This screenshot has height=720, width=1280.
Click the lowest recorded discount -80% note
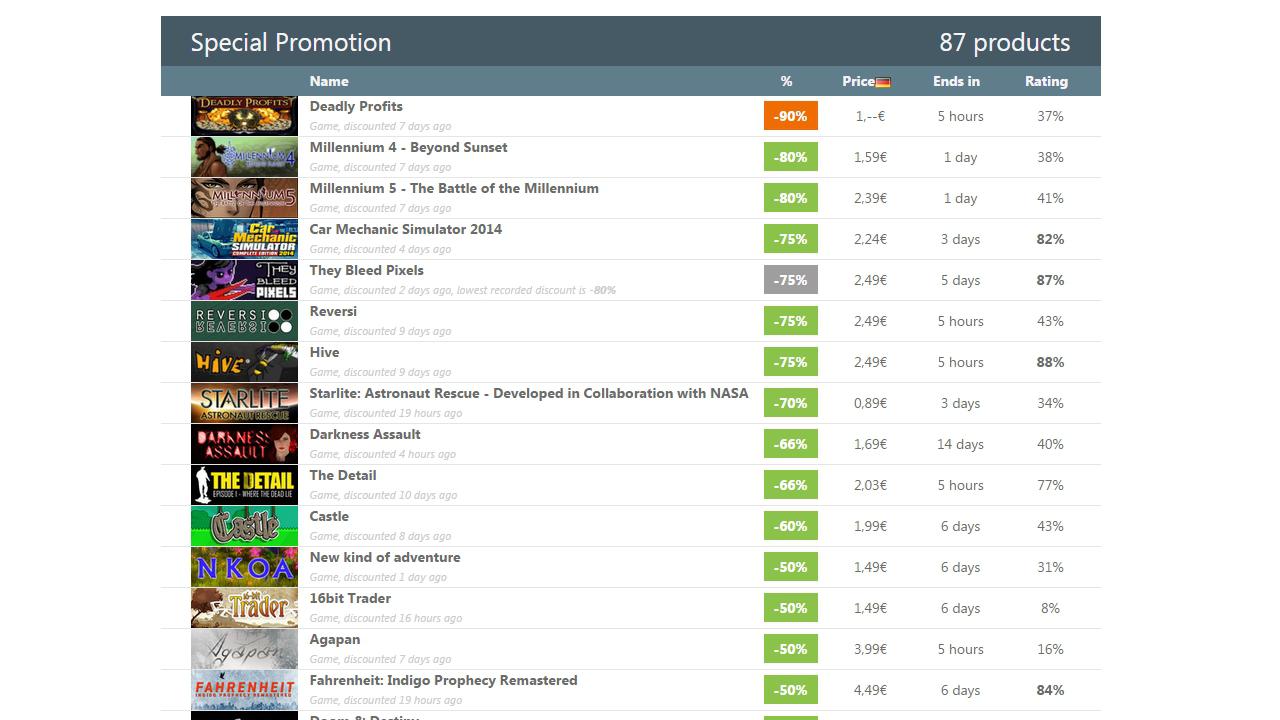click(536, 290)
